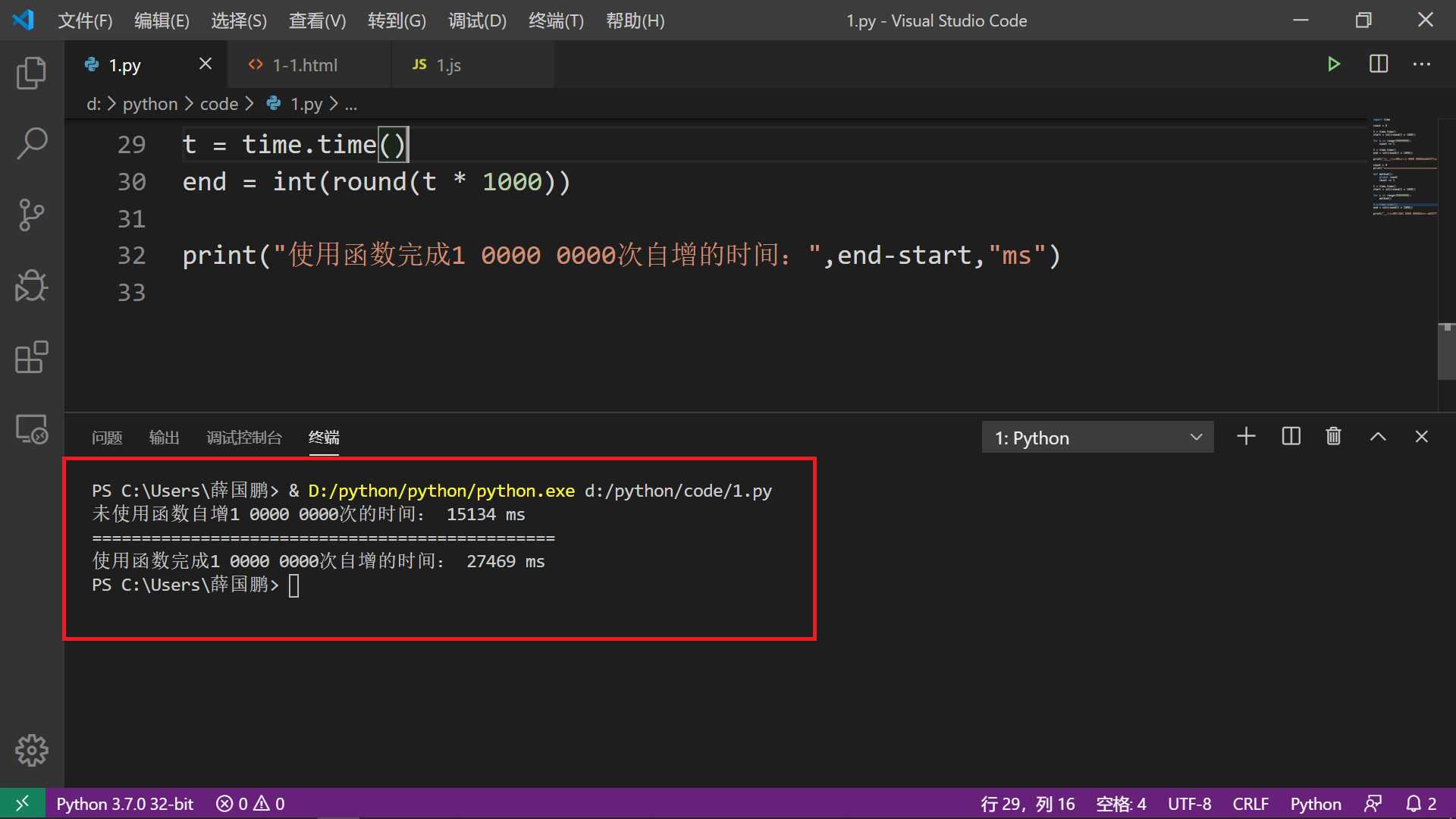The height and width of the screenshot is (819, 1456).
Task: Run the Python file with play button
Action: pos(1334,64)
